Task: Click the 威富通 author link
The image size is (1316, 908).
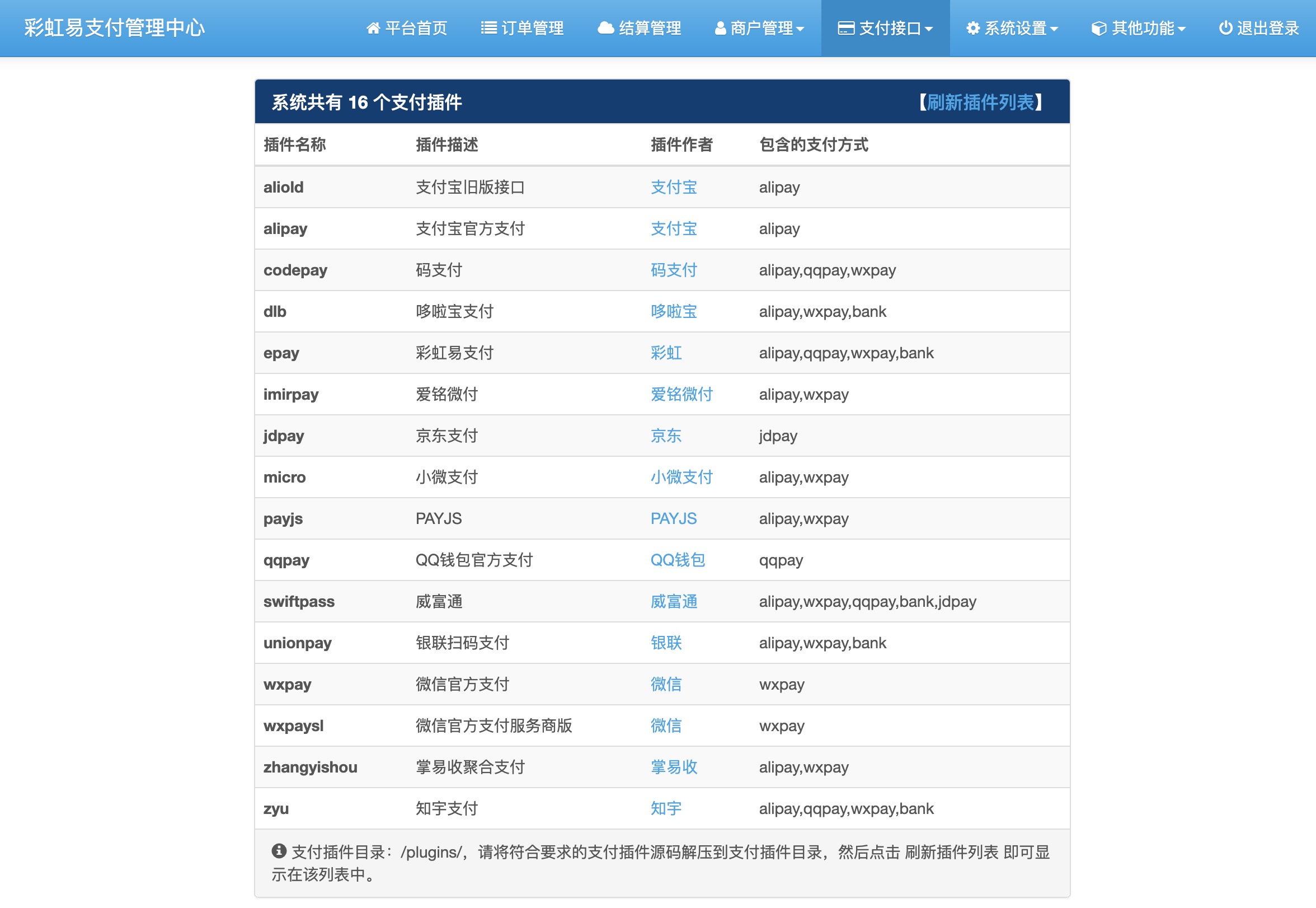Action: click(x=674, y=601)
